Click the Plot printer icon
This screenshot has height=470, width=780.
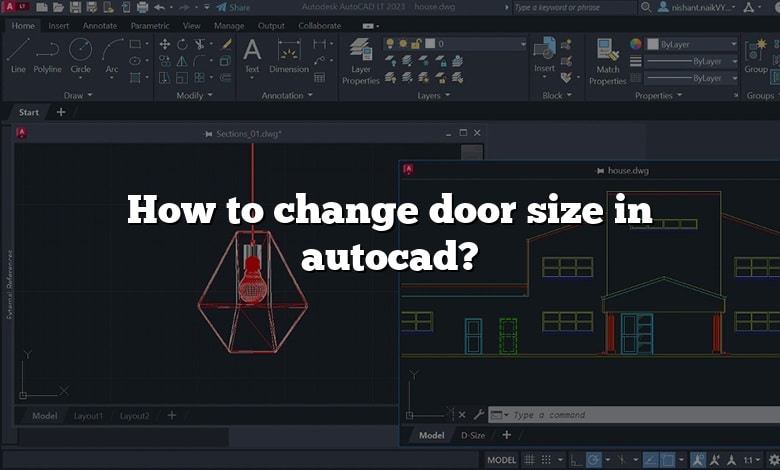coord(142,7)
